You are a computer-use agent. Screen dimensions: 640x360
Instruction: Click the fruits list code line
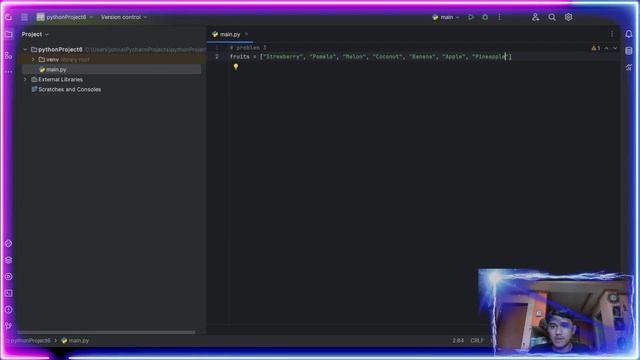tap(371, 57)
